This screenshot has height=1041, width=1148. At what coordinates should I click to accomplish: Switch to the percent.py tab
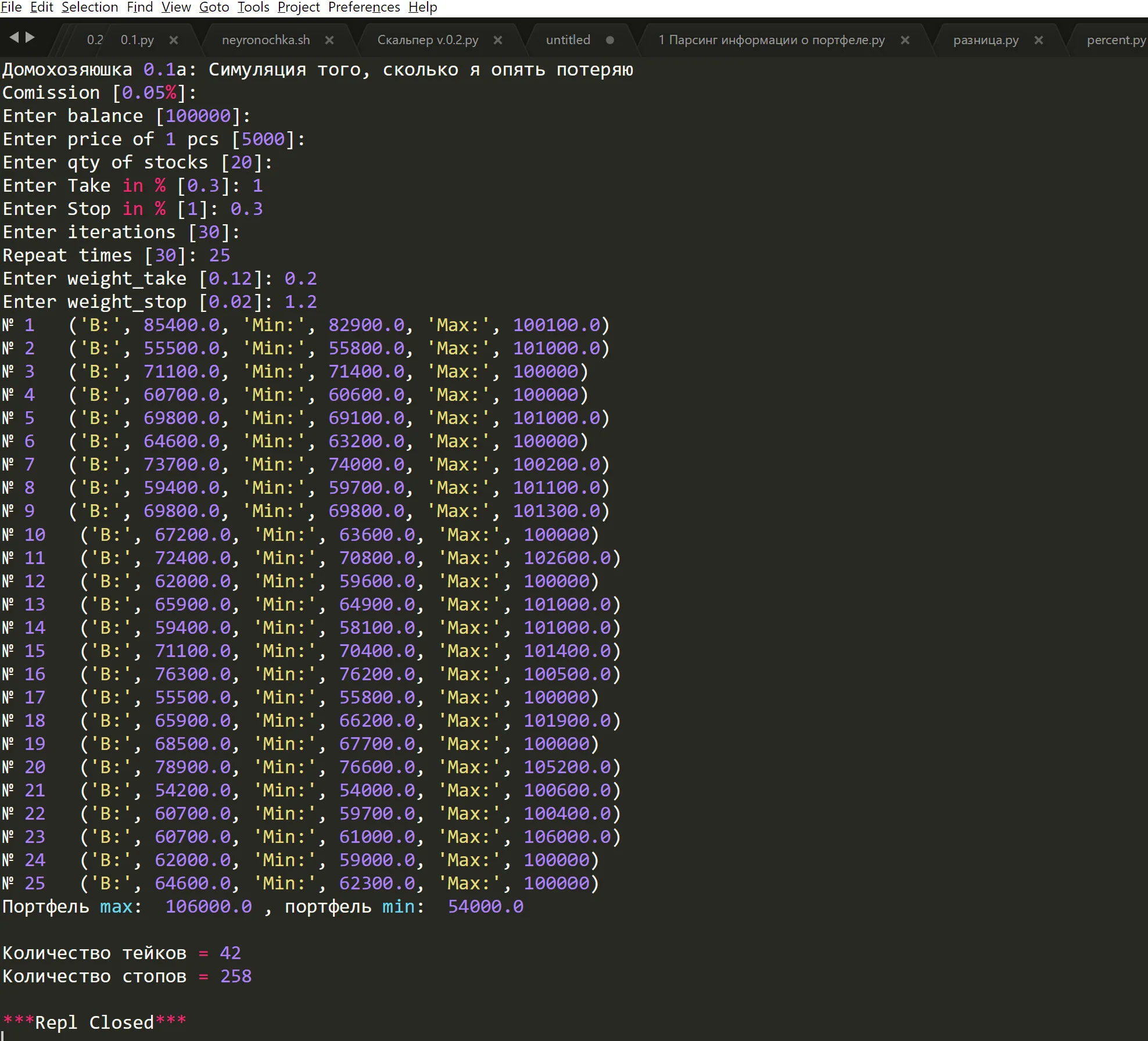point(1116,40)
